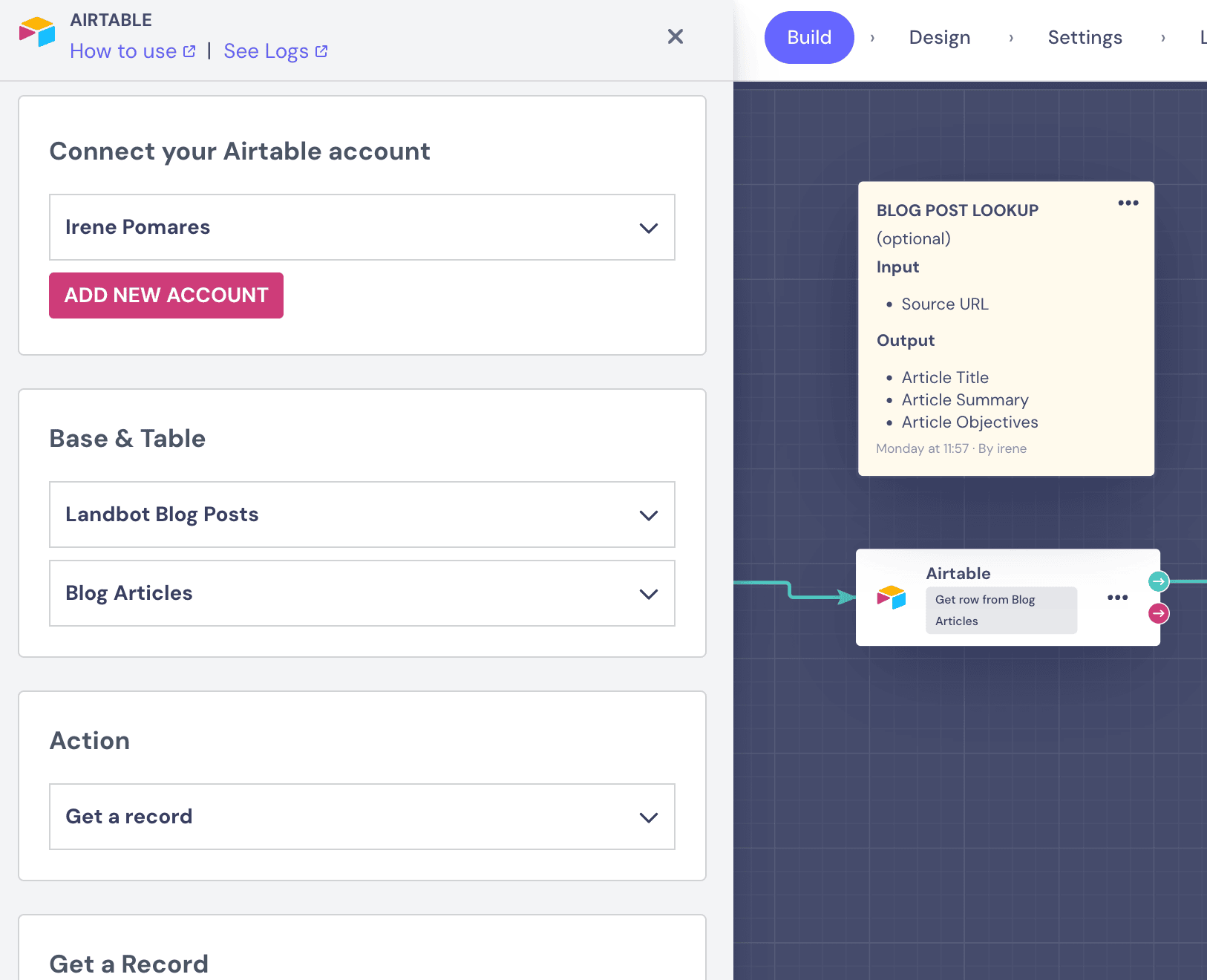The image size is (1207, 980).
Task: Click Article Title in the note
Action: pos(945,377)
